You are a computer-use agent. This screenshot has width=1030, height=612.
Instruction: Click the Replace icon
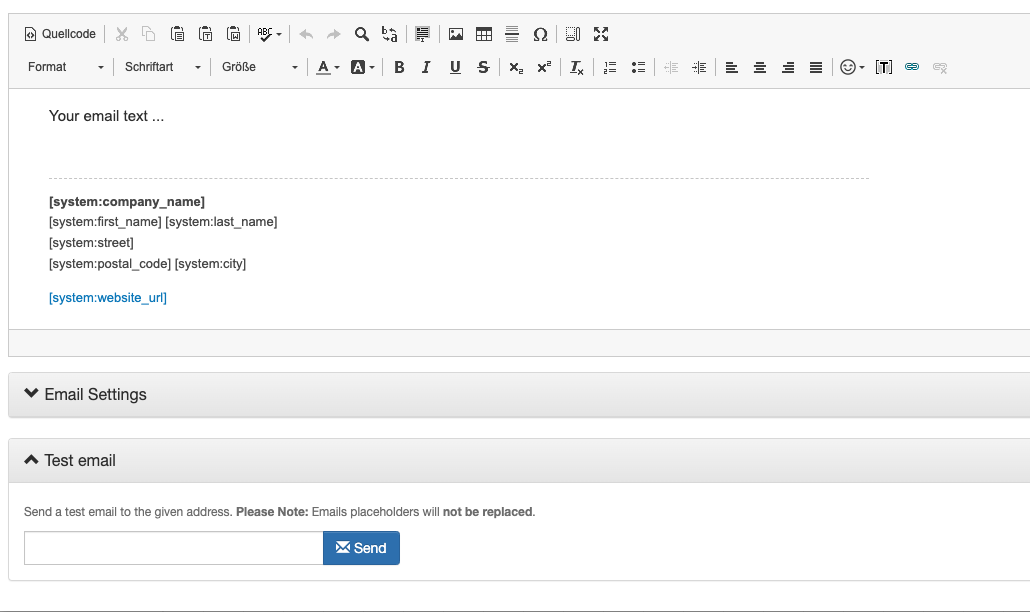point(390,34)
